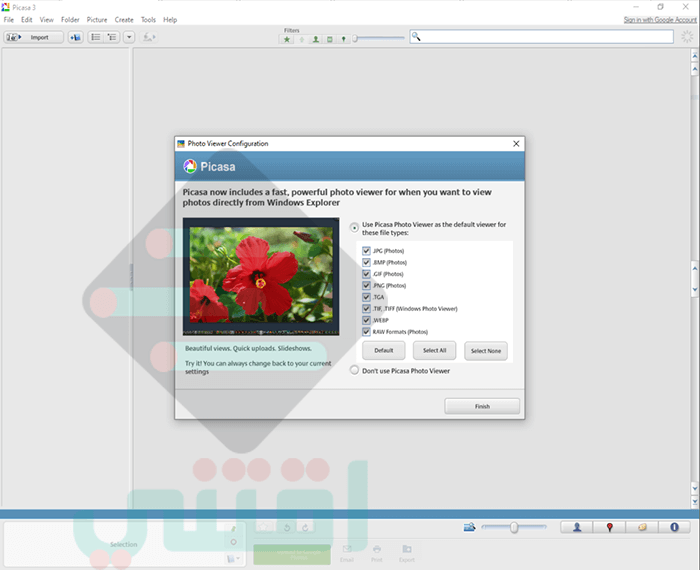Click the Import button in the toolbar
The image size is (700, 570).
coord(33,37)
